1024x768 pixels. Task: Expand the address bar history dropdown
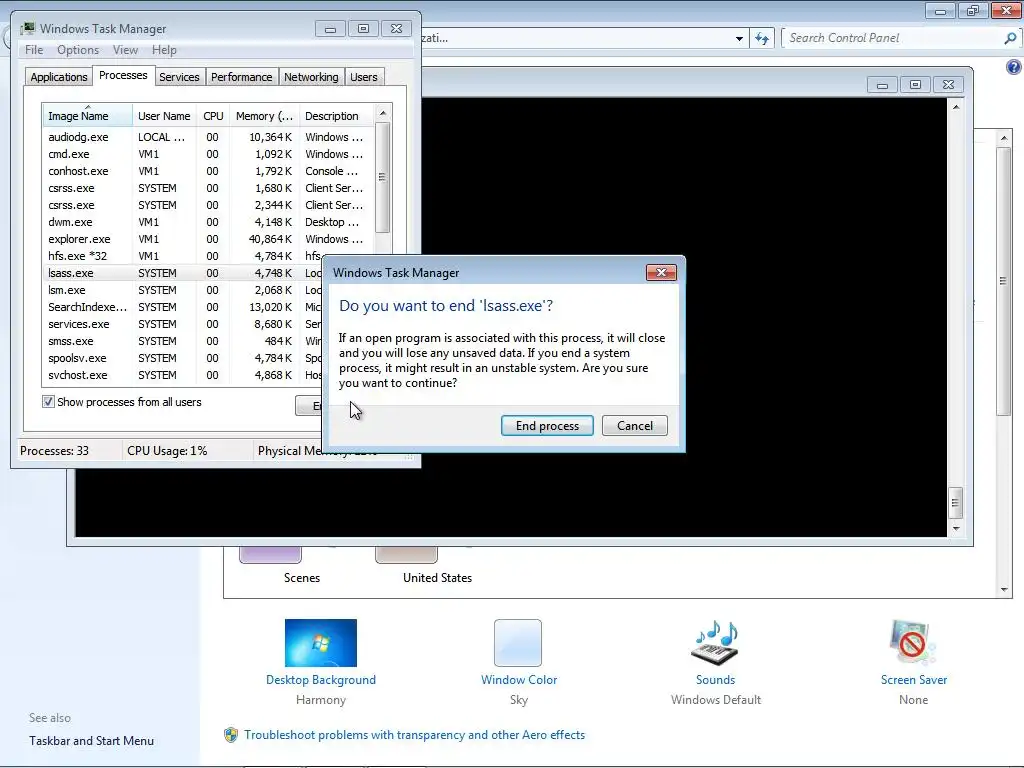[739, 39]
